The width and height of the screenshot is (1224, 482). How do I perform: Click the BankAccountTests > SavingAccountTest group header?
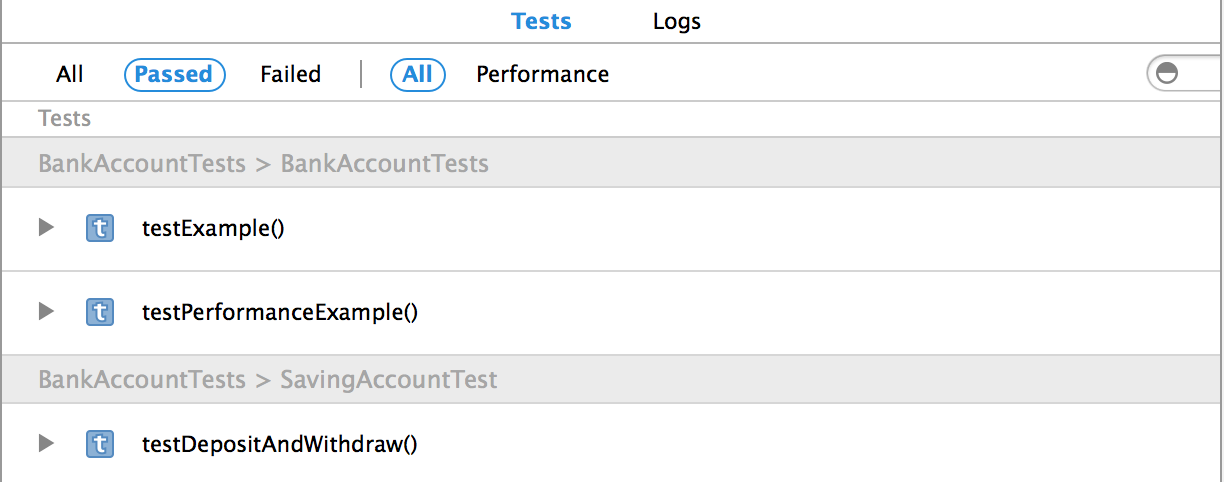(x=268, y=380)
